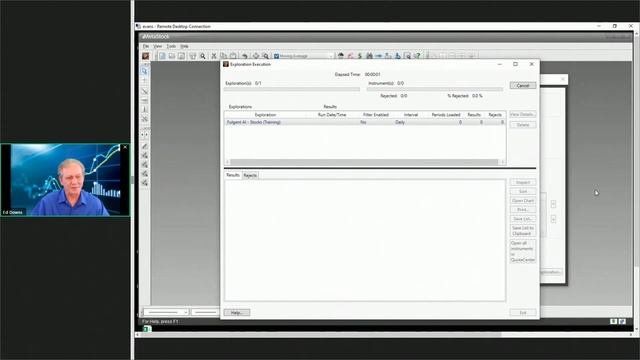Image resolution: width=640 pixels, height=360 pixels.
Task: Expand the Moving Average indicator dropdown
Action: [331, 56]
